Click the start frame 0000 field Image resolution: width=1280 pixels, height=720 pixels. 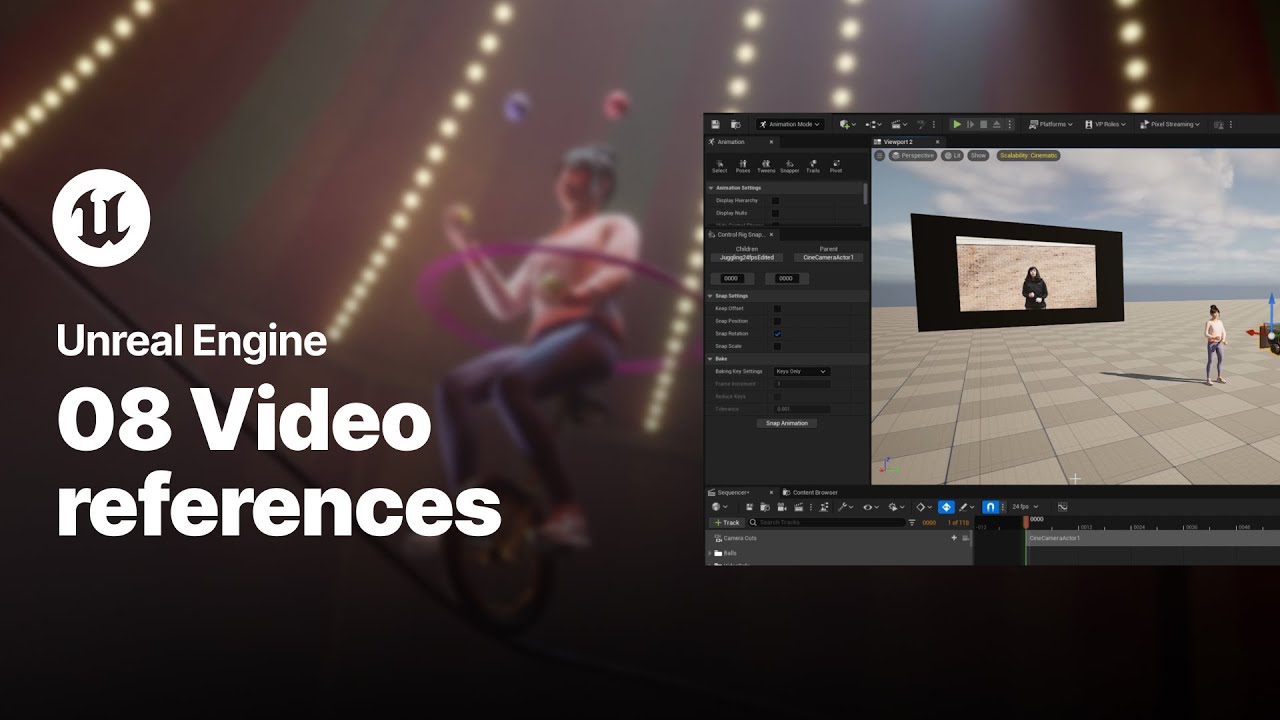(732, 279)
